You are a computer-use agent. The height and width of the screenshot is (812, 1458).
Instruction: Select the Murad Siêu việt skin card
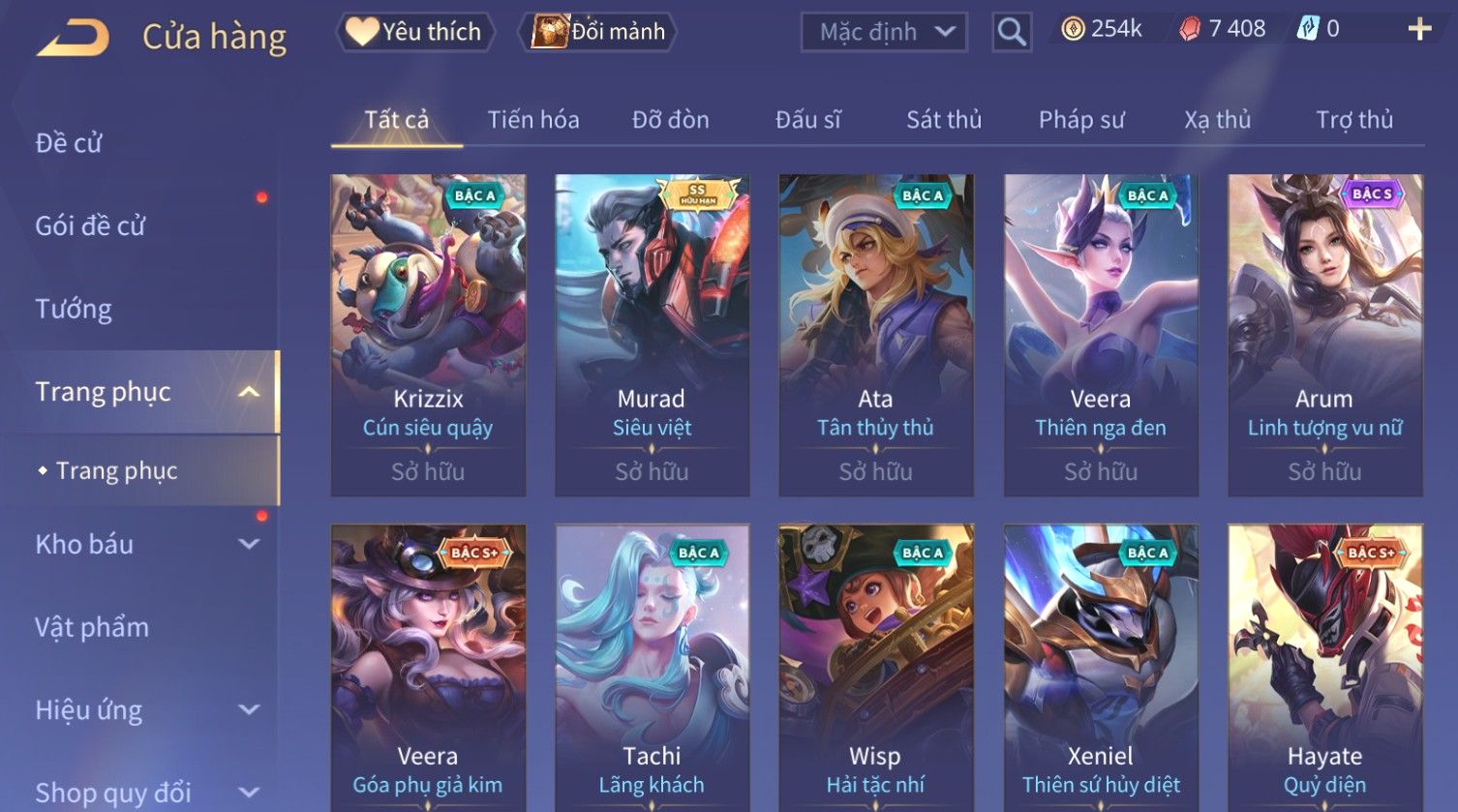(x=652, y=336)
